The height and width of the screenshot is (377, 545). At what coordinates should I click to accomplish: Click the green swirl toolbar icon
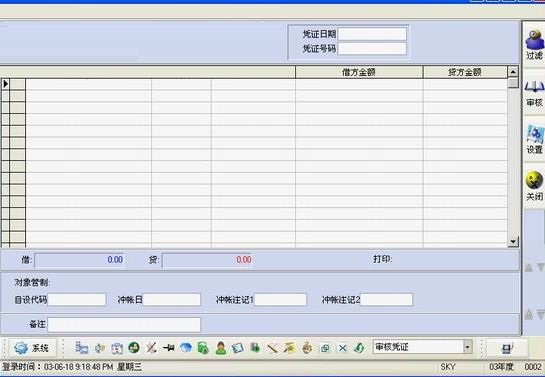pyautogui.click(x=360, y=347)
